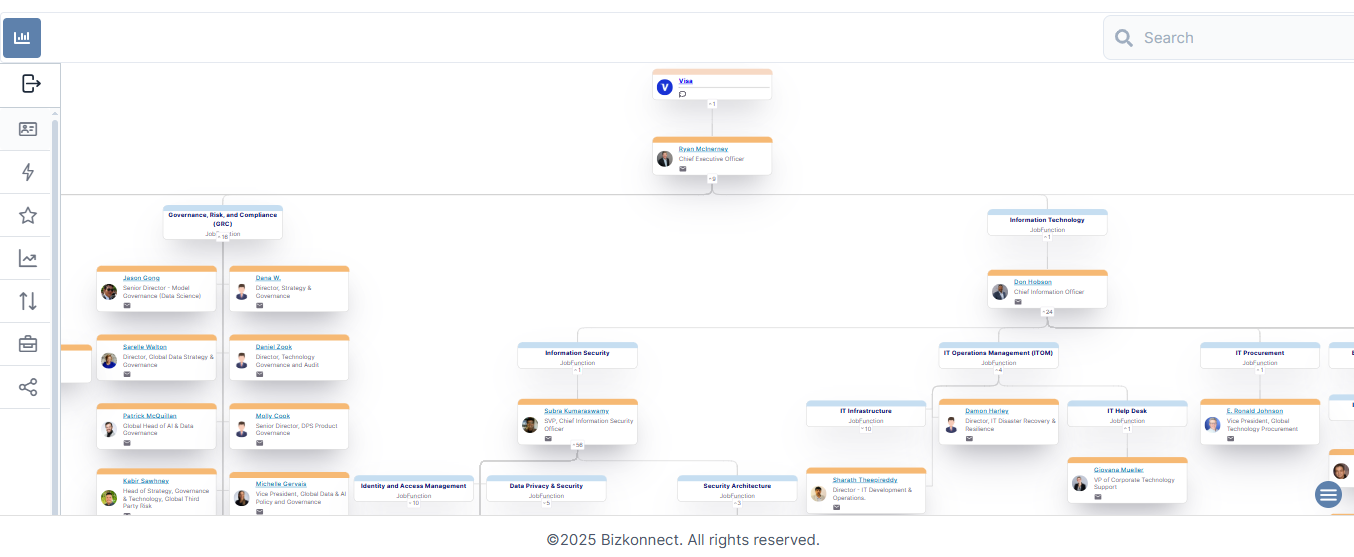Click the share sidebar icon
This screenshot has width=1354, height=557.
pyautogui.click(x=28, y=387)
